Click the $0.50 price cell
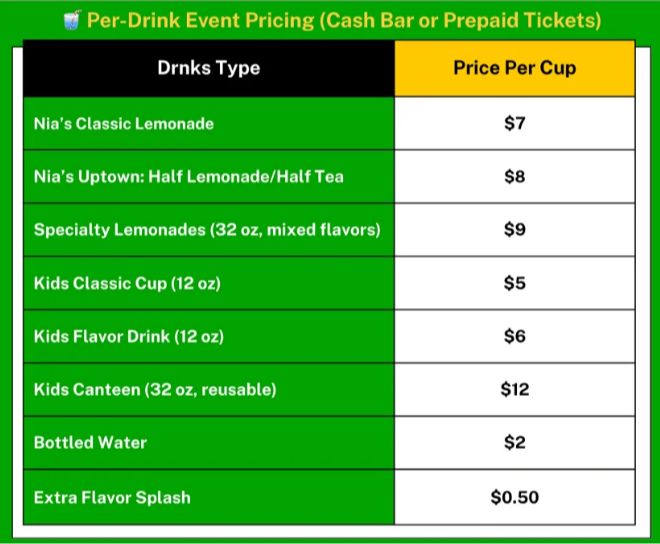The height and width of the screenshot is (544, 660). coord(514,497)
